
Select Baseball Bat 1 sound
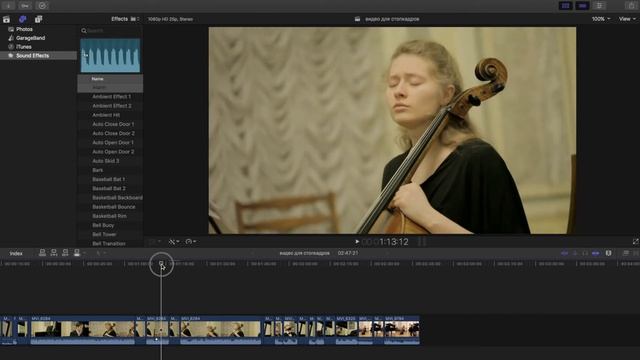point(109,179)
